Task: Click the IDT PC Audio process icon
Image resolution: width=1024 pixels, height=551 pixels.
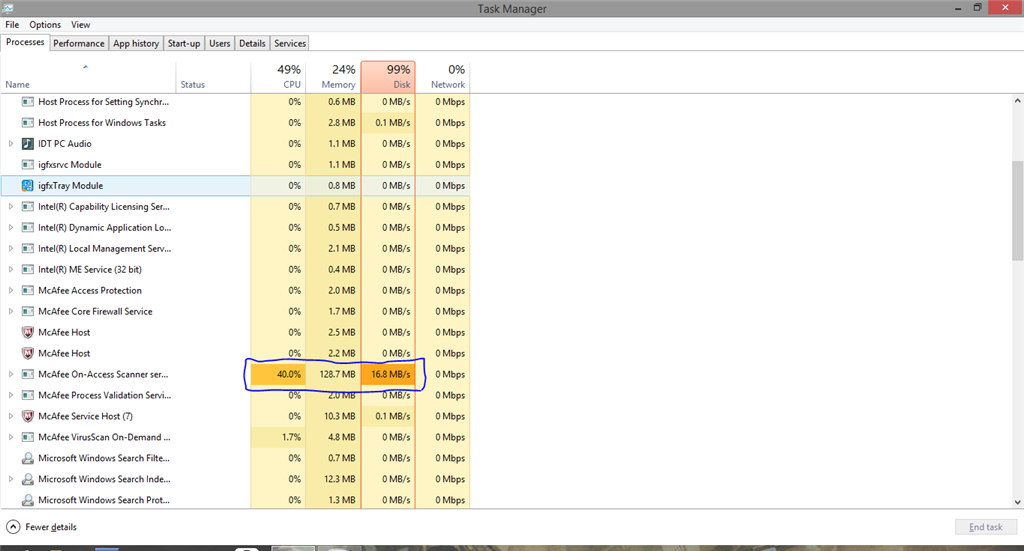Action: 27,144
